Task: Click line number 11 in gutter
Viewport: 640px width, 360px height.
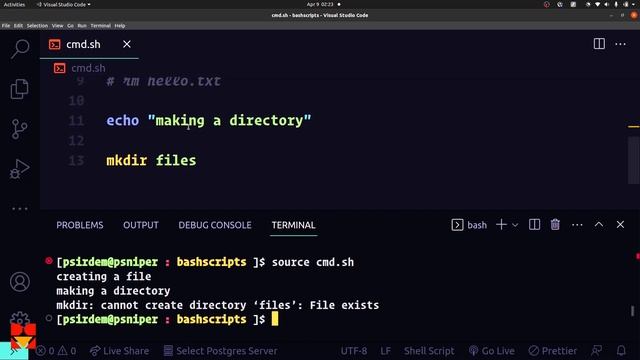Action: (76, 120)
